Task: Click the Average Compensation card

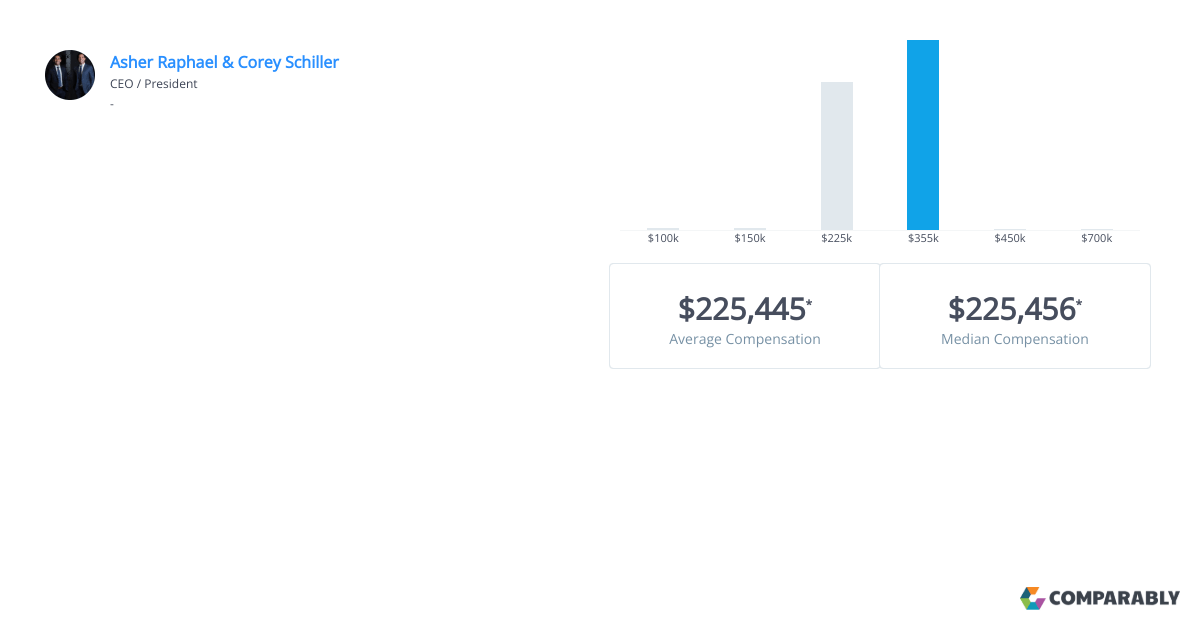Action: [745, 316]
